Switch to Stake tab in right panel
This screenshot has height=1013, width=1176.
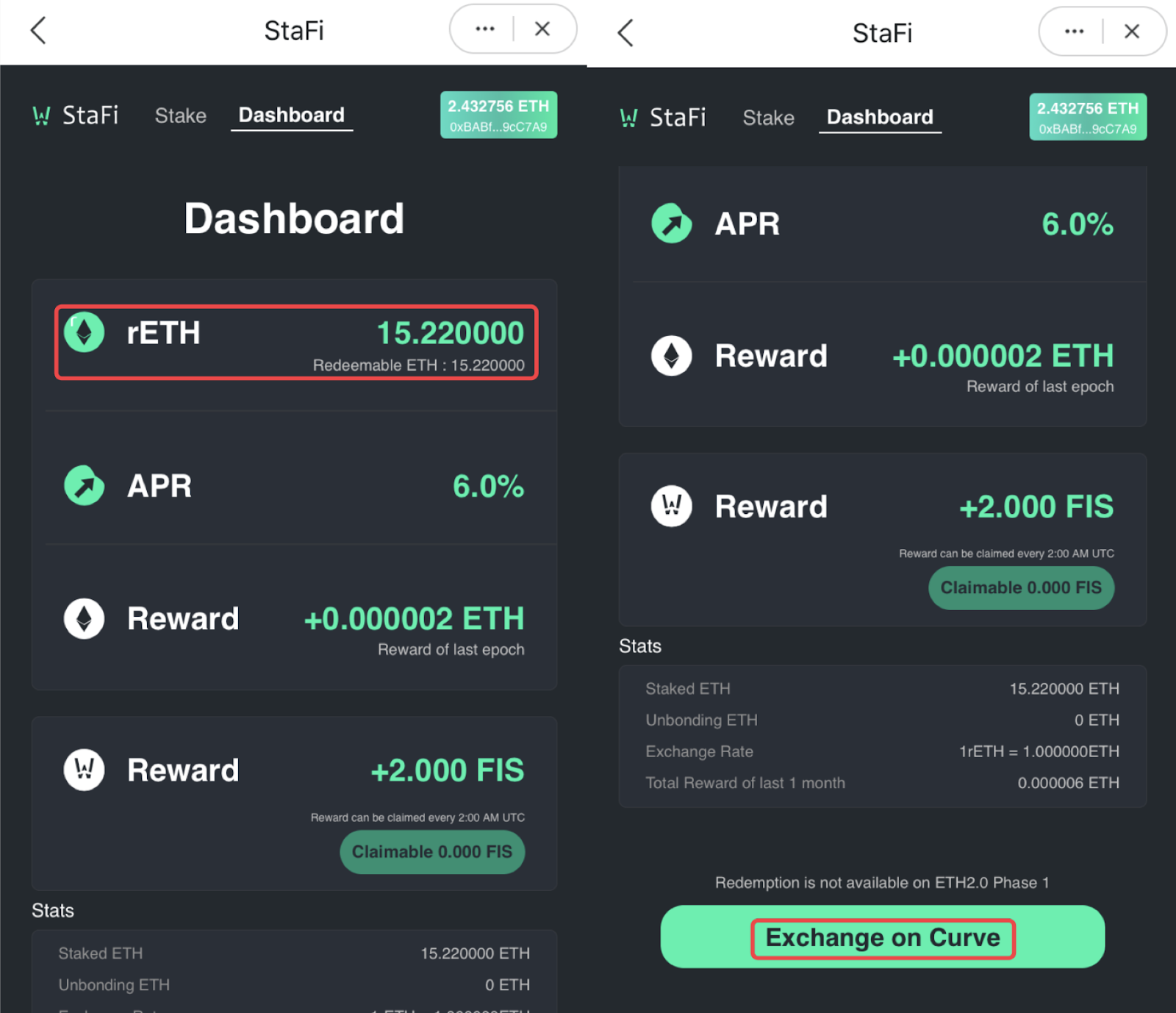769,118
